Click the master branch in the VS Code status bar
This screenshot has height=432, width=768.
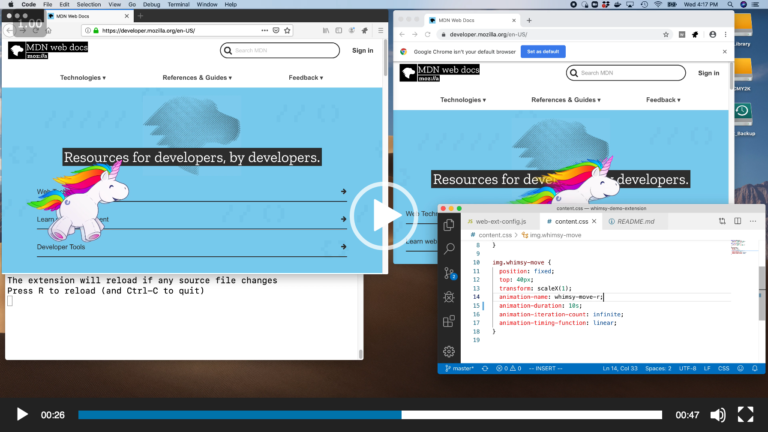click(x=459, y=368)
